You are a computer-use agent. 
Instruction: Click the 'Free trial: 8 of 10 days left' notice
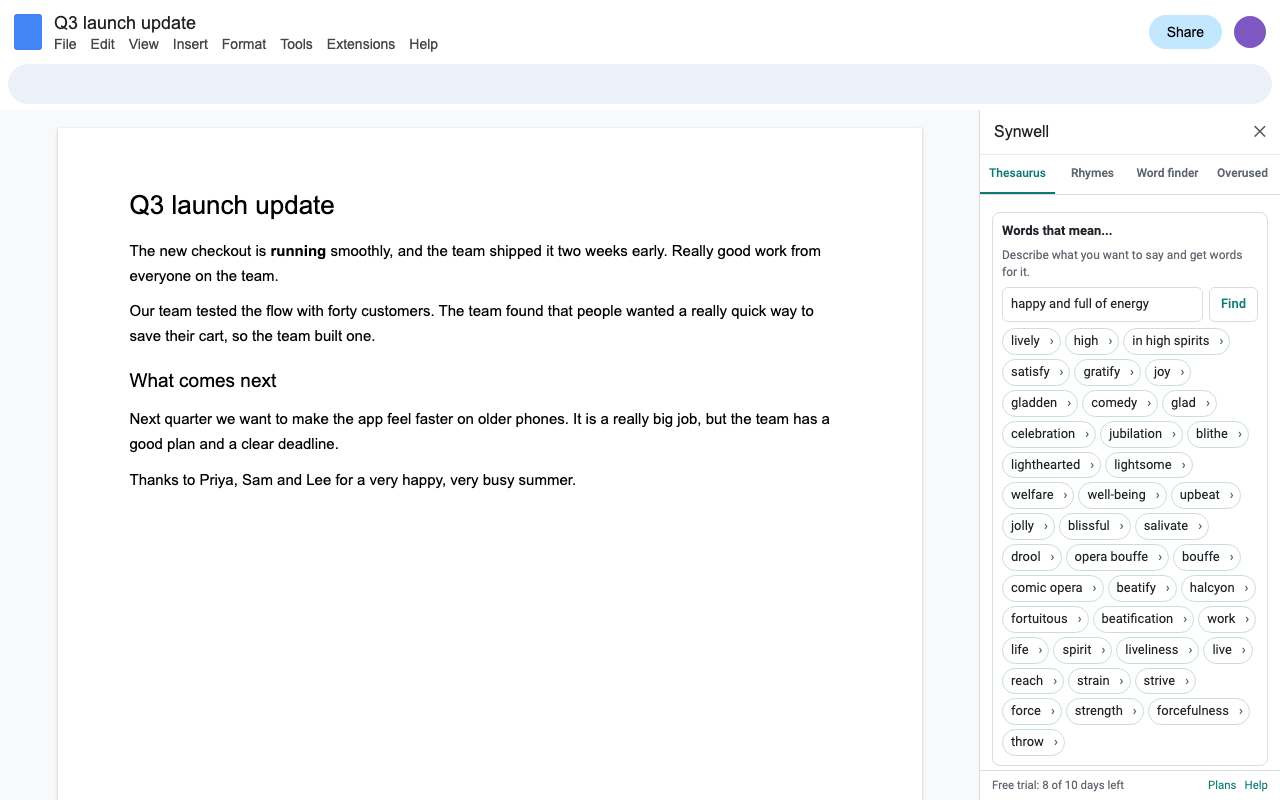tap(1058, 785)
